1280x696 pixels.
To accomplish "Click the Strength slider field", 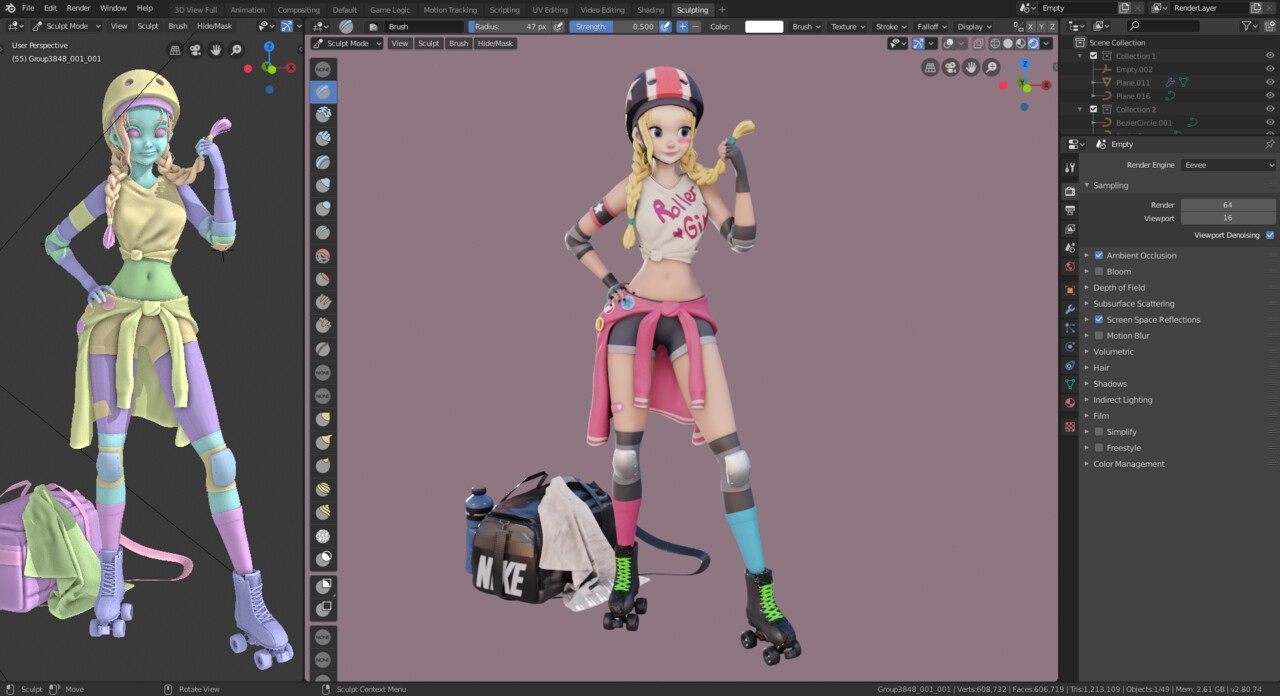I will [x=614, y=27].
